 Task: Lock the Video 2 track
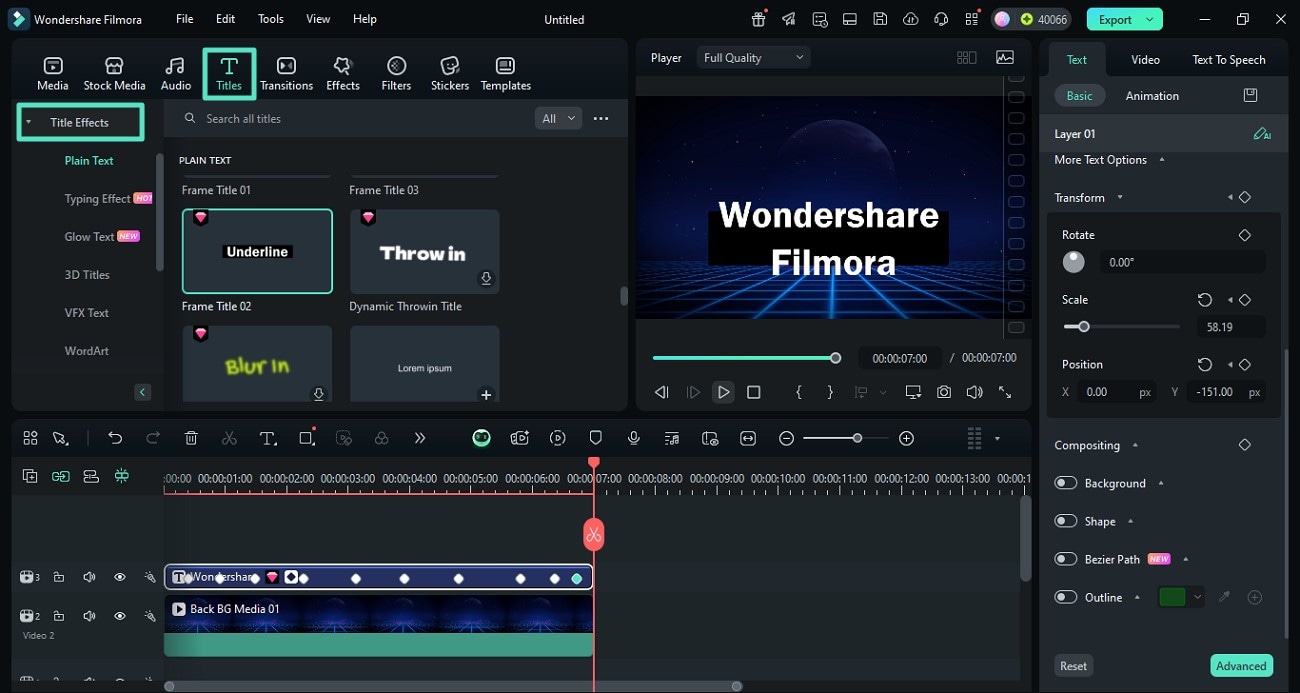[x=59, y=616]
